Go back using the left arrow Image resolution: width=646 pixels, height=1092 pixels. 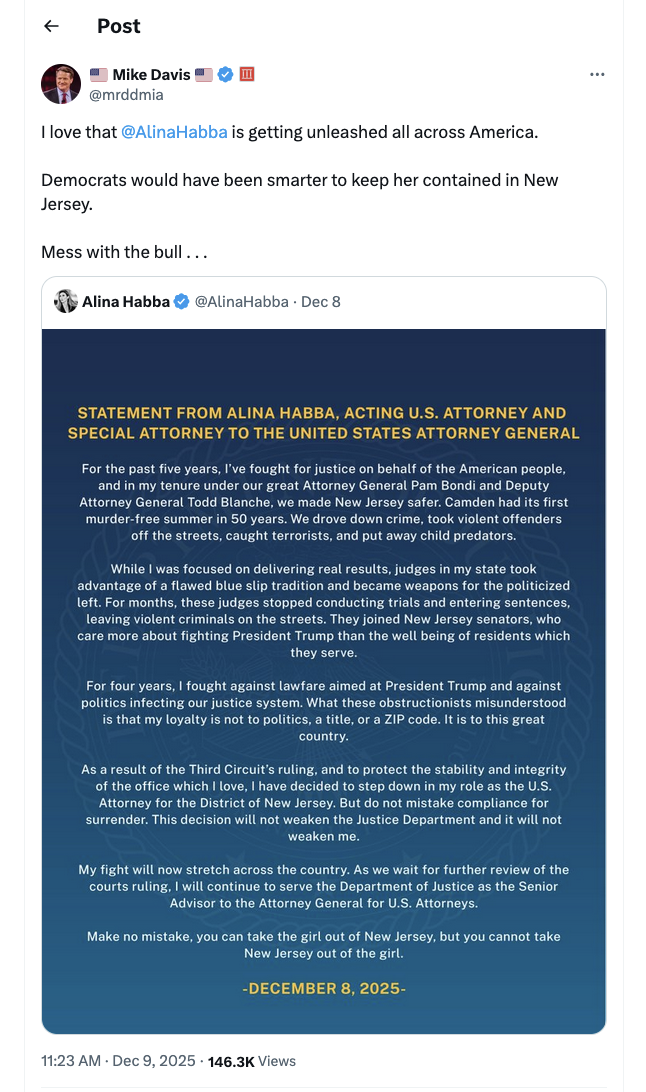(51, 26)
